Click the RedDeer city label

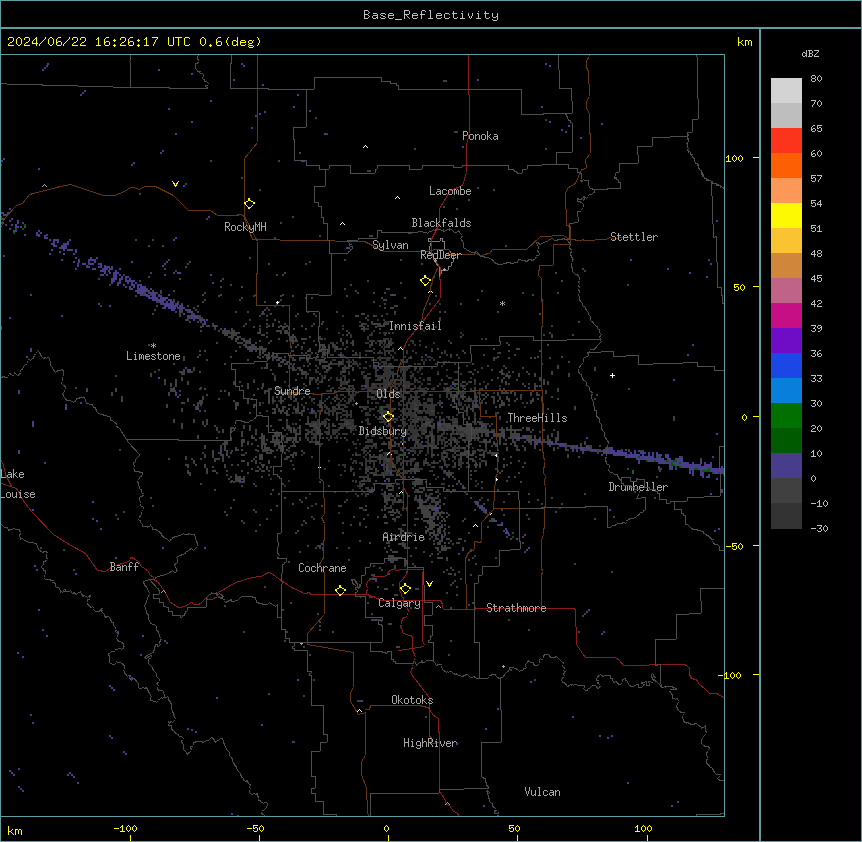tap(440, 255)
